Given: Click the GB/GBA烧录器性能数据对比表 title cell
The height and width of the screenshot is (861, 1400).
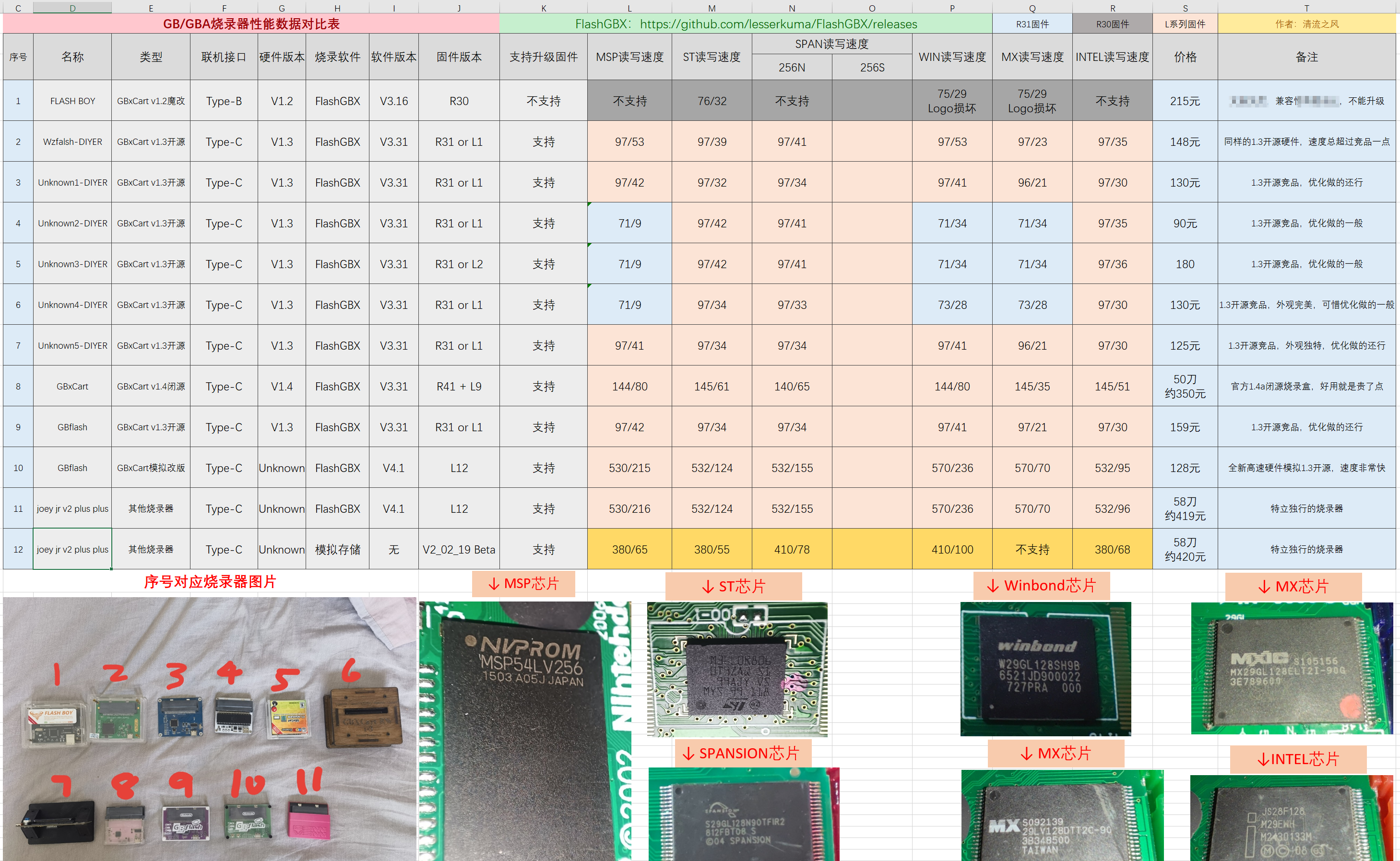Looking at the screenshot, I should point(251,24).
